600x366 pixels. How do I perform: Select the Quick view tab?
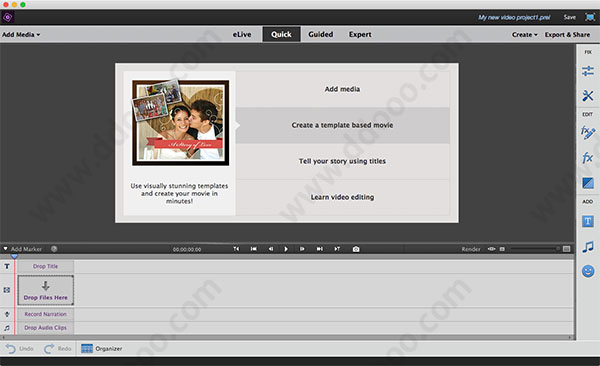(281, 34)
